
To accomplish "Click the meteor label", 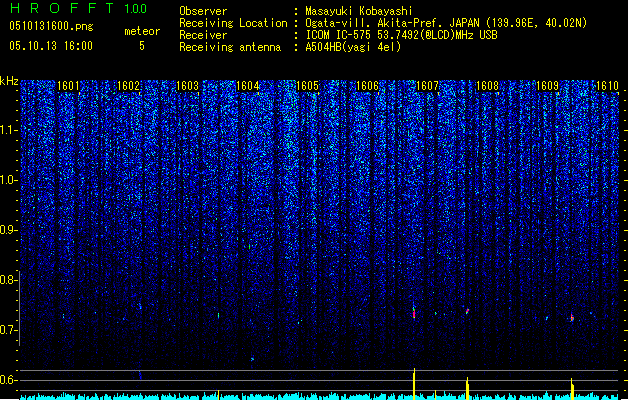I will tap(142, 31).
